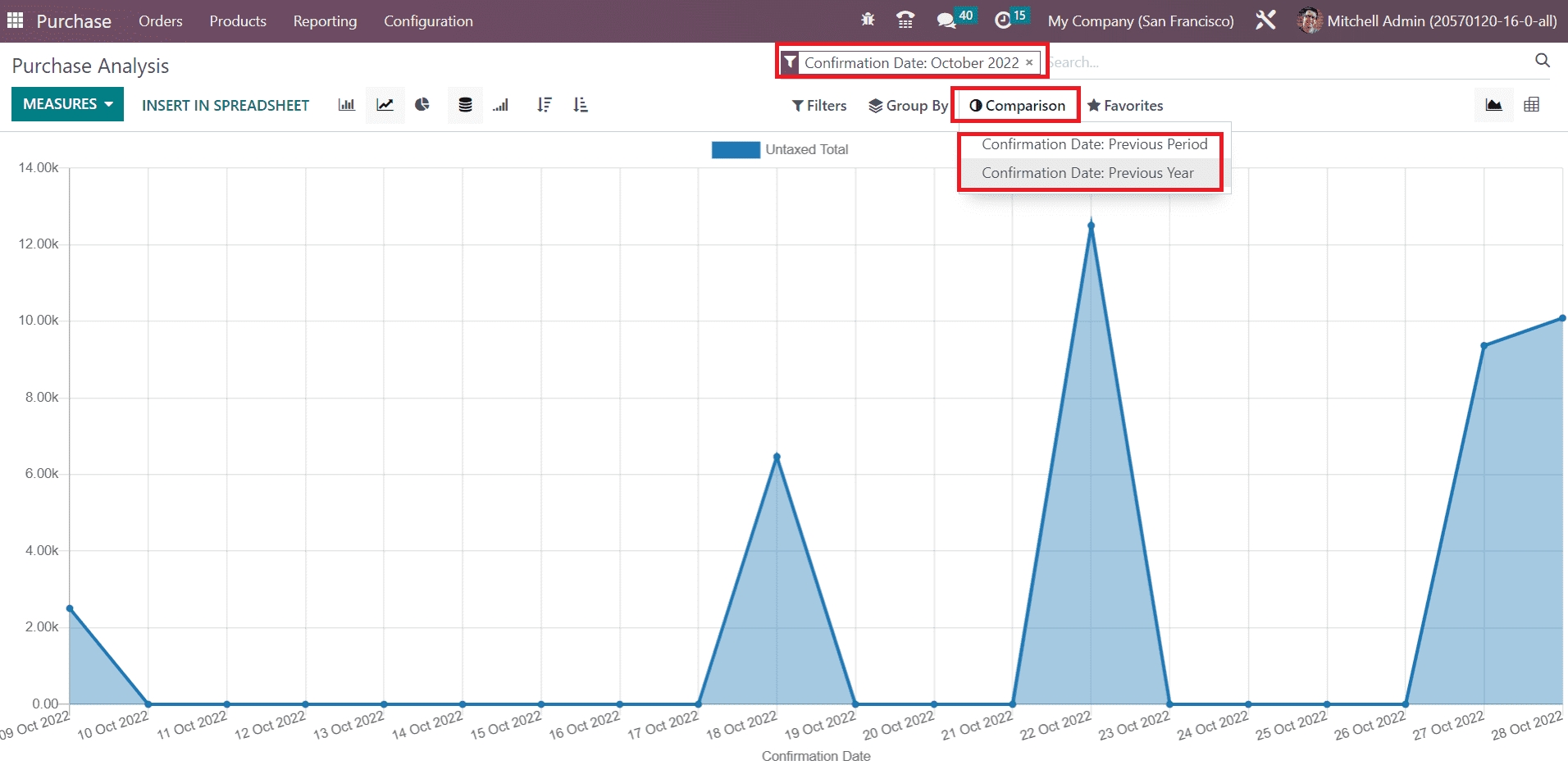
Task: Open the Group By dropdown
Action: point(908,106)
